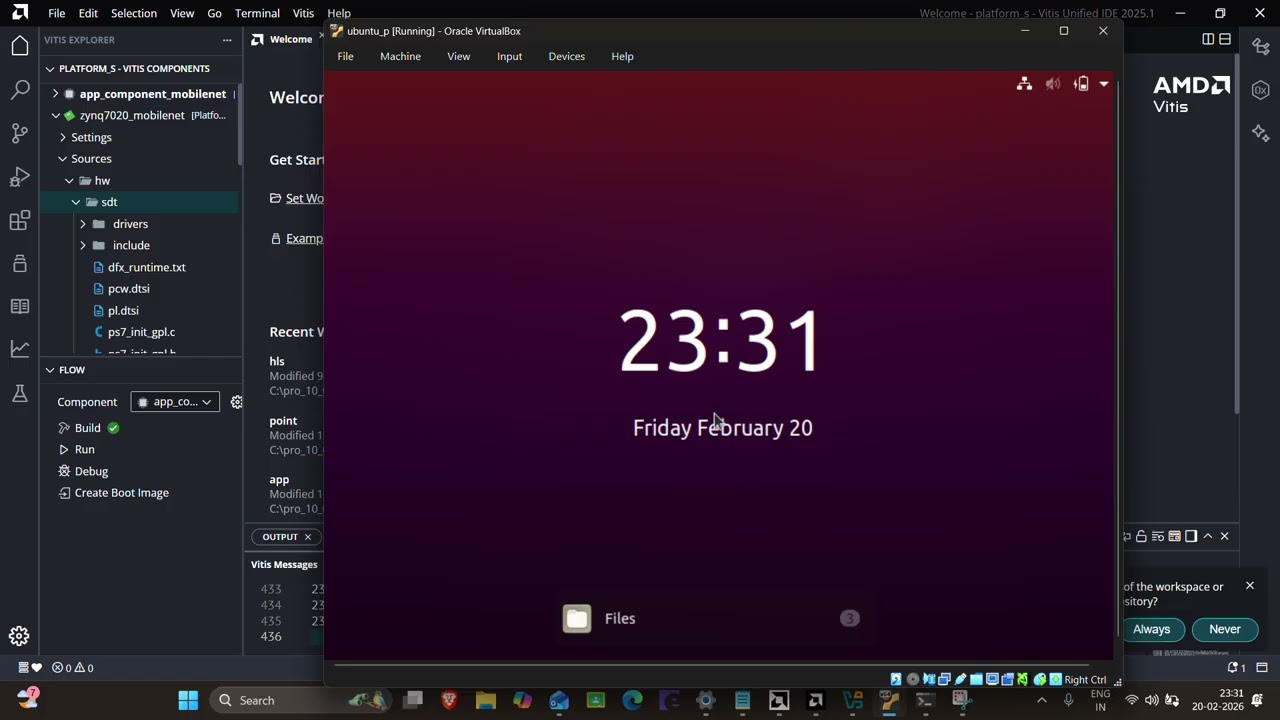Click the system tray Wi-Fi icon
Screen dimensions: 1280x720
(1132, 700)
